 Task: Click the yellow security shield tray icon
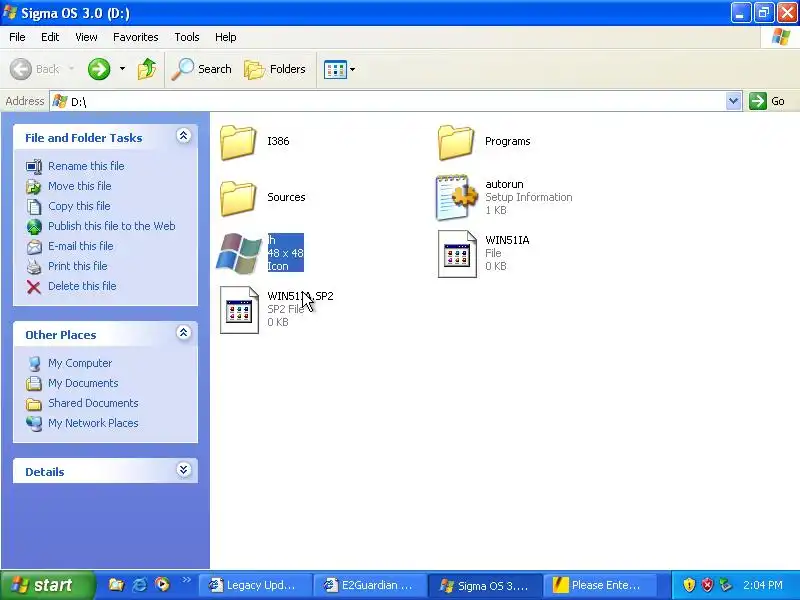pos(689,585)
